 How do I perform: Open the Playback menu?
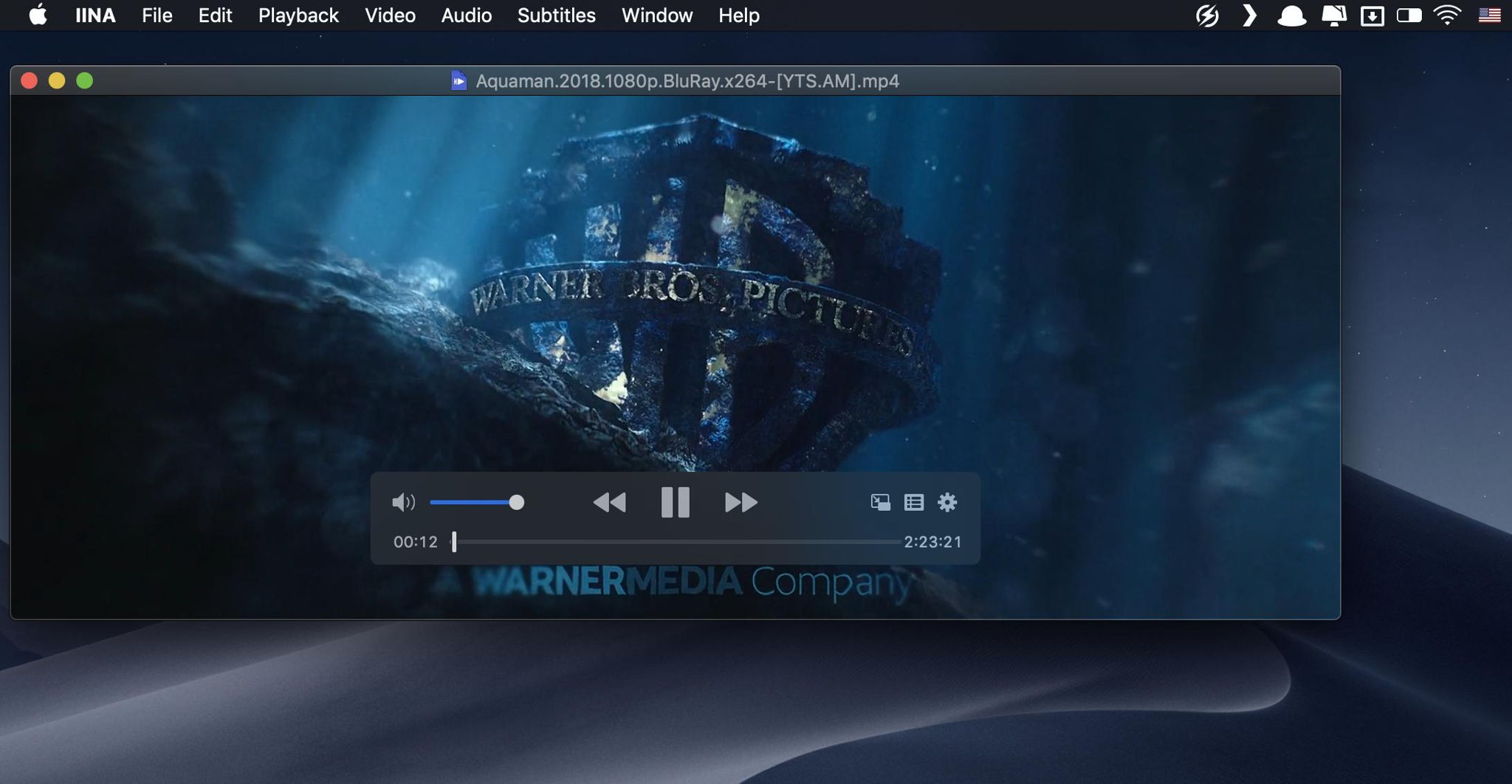coord(298,16)
